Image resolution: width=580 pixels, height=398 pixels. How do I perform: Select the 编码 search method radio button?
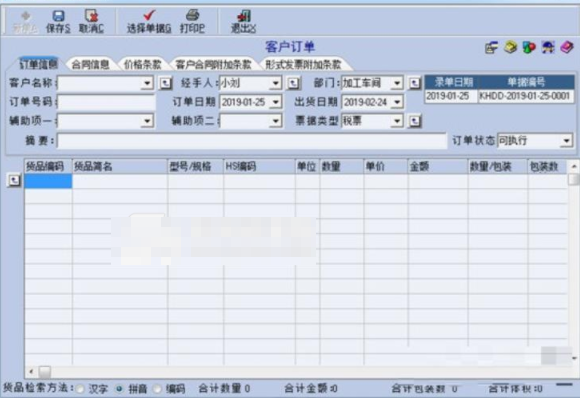158,389
